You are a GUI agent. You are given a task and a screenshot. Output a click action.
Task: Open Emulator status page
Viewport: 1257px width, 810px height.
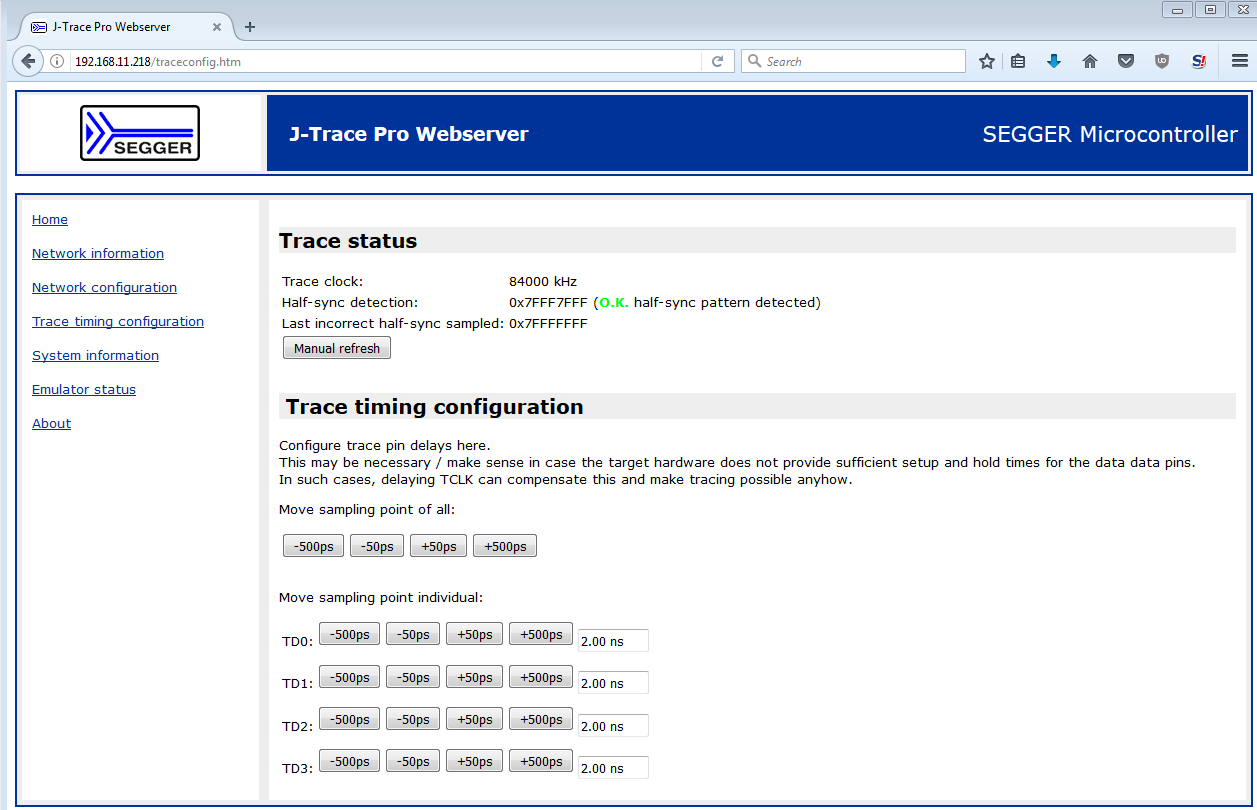coord(84,390)
